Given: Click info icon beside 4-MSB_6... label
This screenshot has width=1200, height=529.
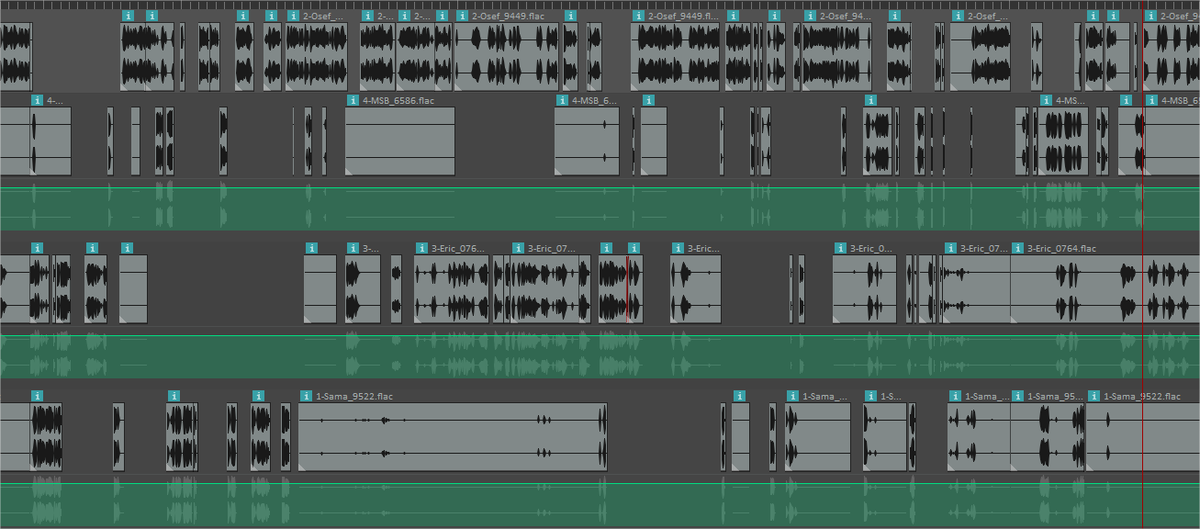Looking at the screenshot, I should pyautogui.click(x=562, y=100).
